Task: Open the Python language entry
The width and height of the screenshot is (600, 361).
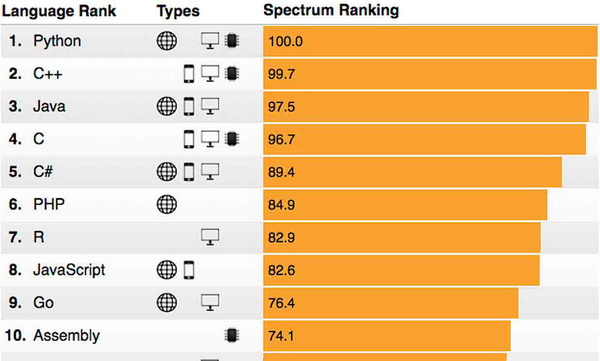Action: coord(57,41)
